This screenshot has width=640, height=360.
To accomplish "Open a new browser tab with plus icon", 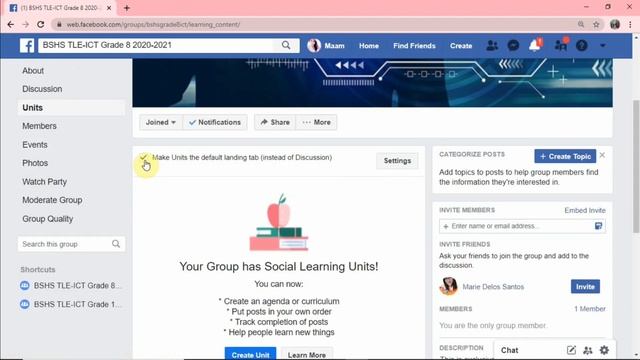I will pyautogui.click(x=127, y=8).
